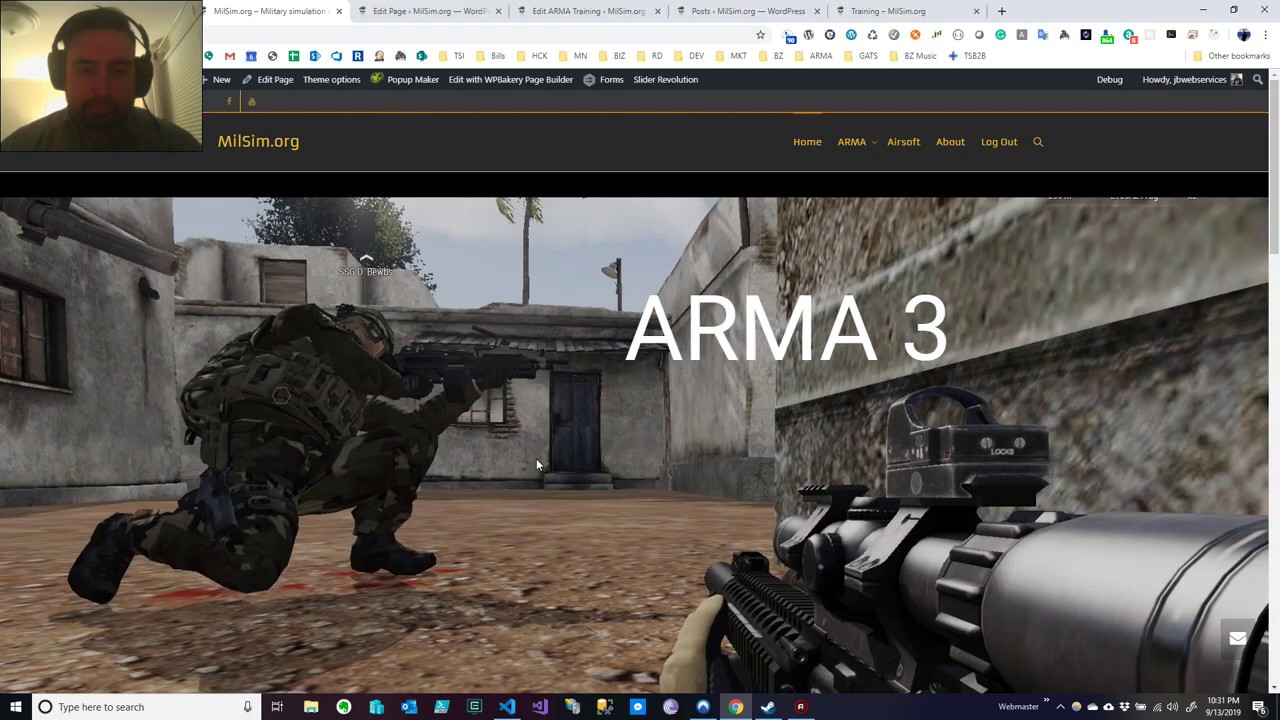Click the Chrome profile avatar
The image size is (1280, 720).
tap(1244, 35)
